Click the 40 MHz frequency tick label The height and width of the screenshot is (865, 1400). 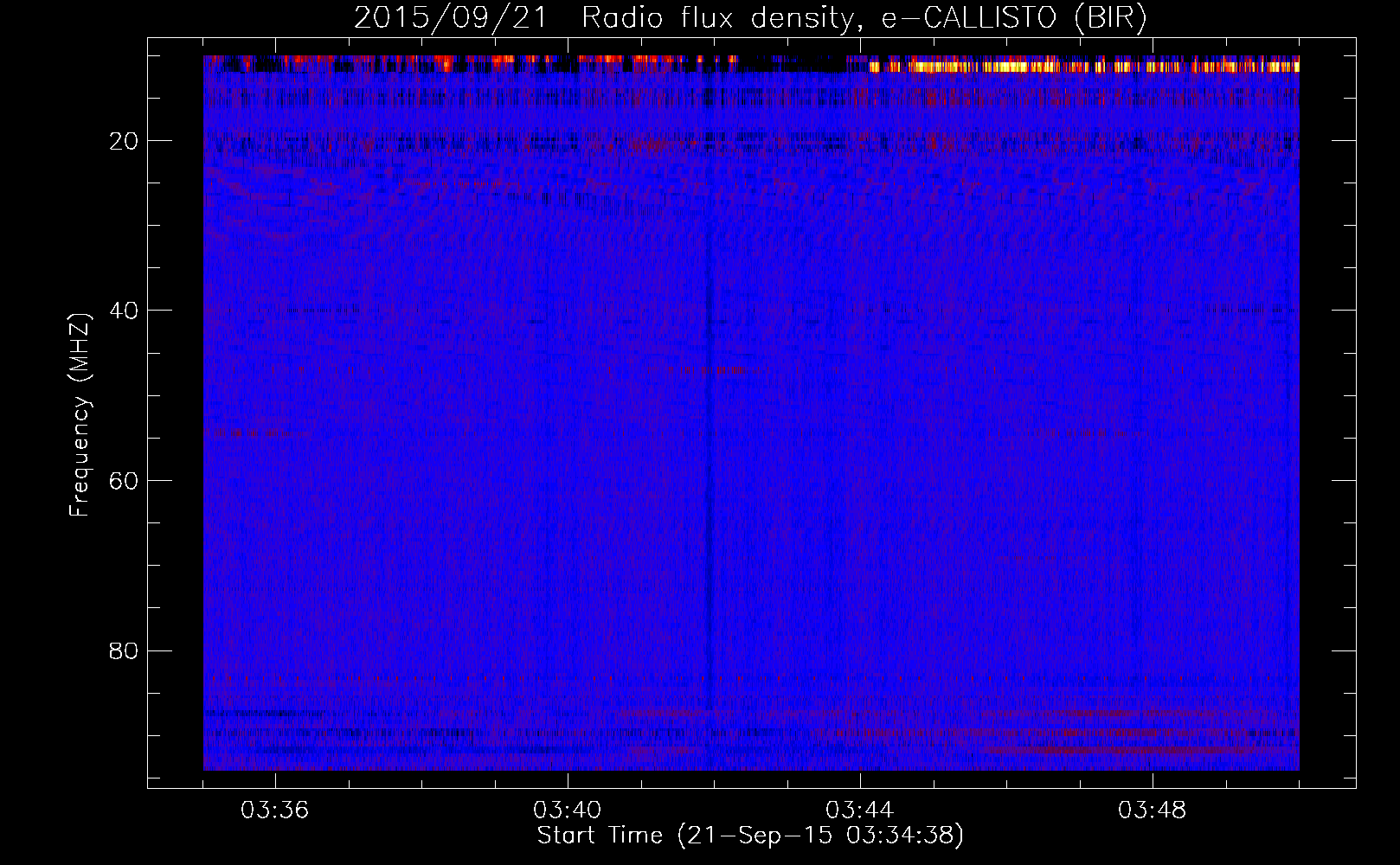point(125,311)
